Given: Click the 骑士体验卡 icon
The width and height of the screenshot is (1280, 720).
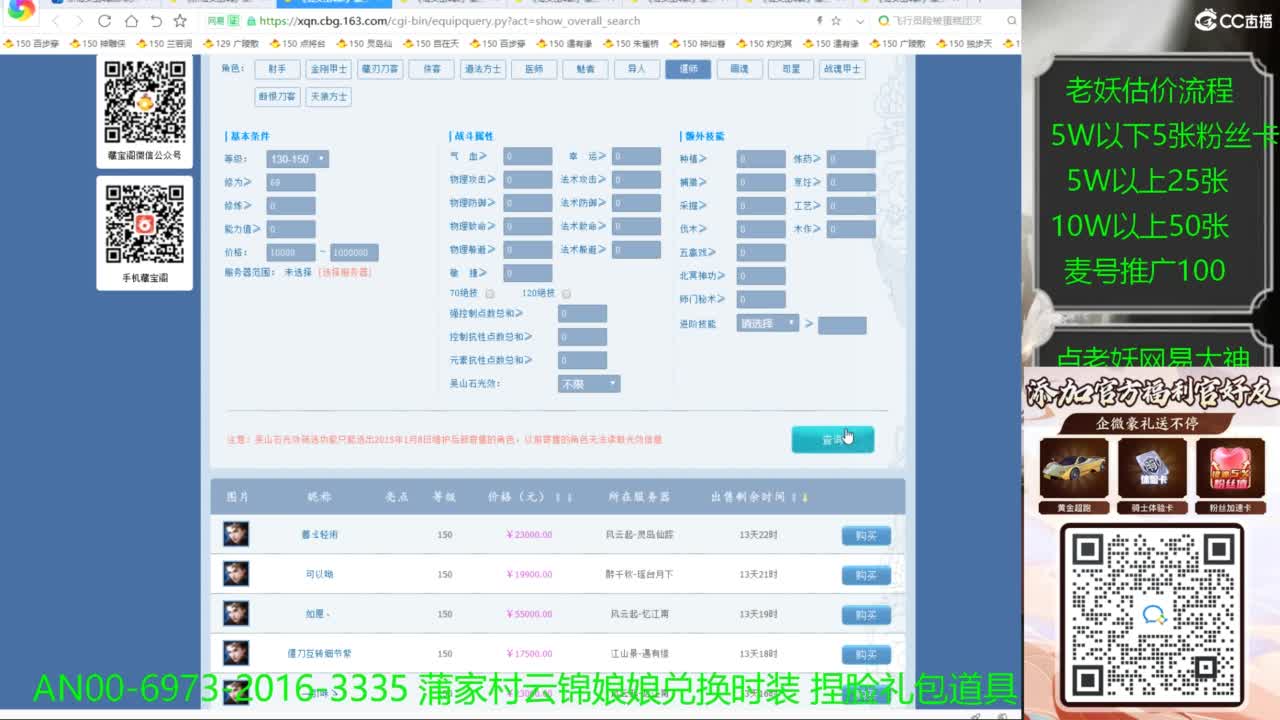Looking at the screenshot, I should coord(1151,468).
